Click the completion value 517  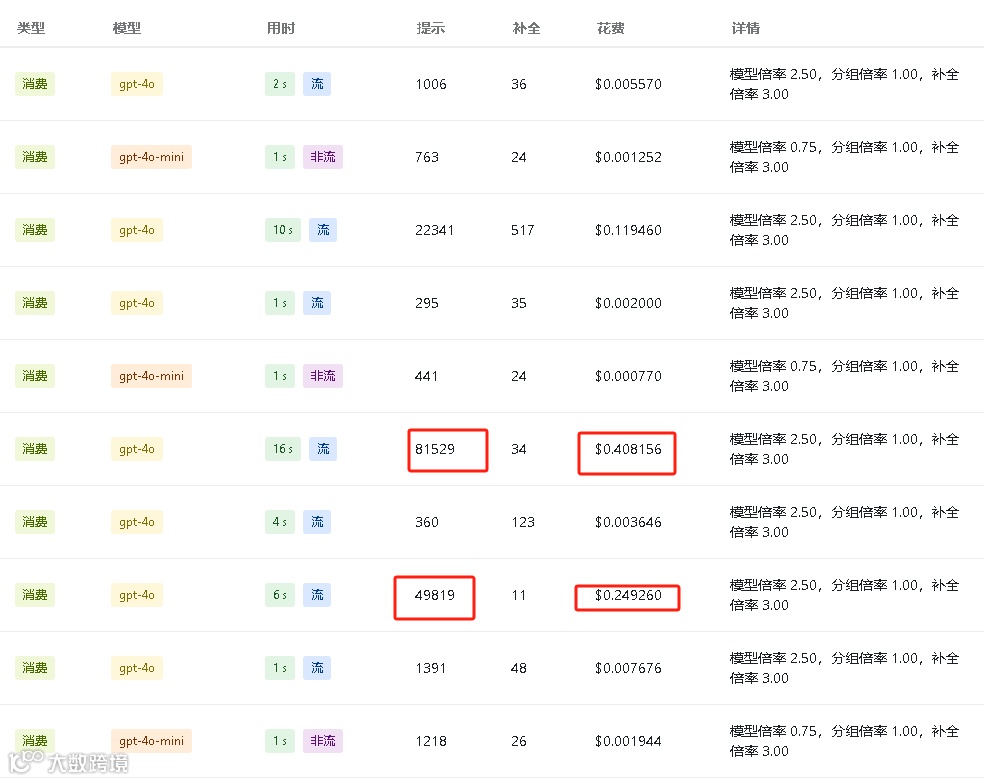click(522, 230)
